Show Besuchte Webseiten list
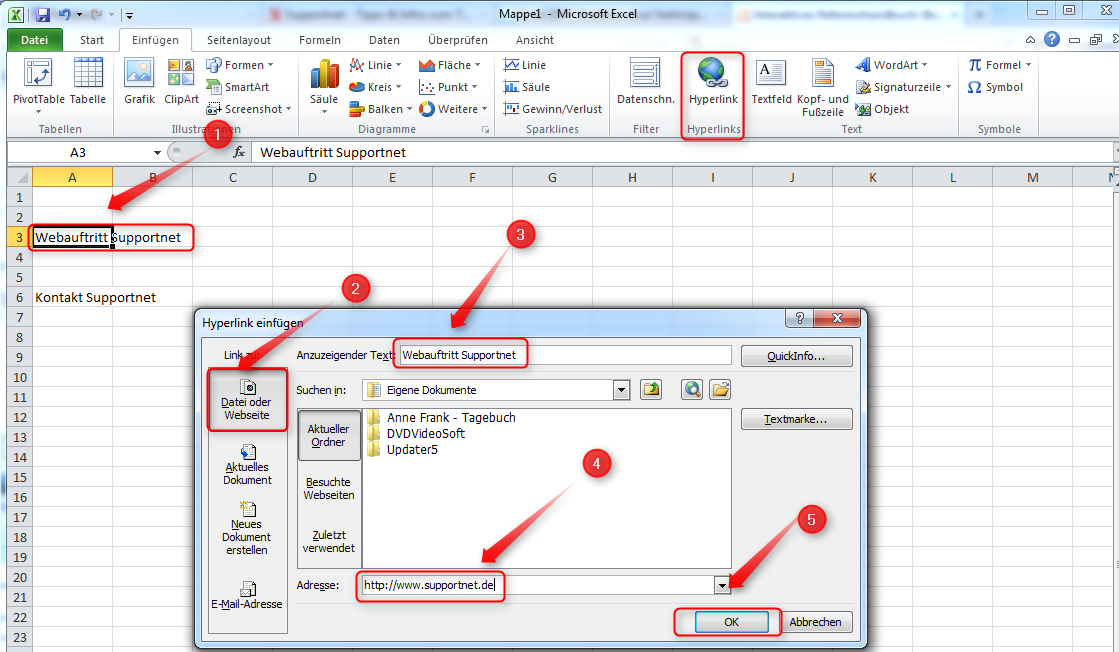 [328, 489]
